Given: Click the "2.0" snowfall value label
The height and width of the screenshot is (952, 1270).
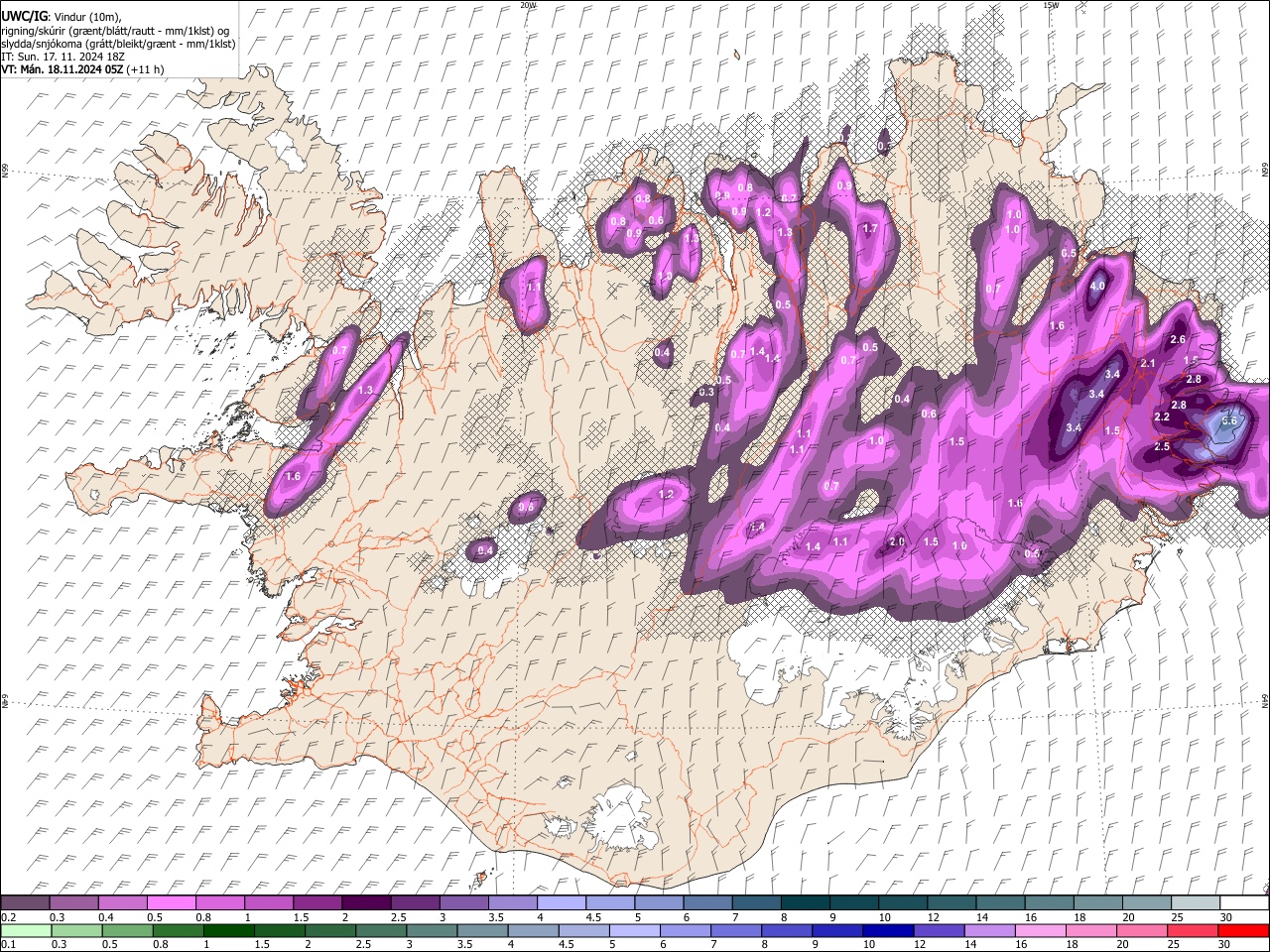Looking at the screenshot, I should (897, 541).
